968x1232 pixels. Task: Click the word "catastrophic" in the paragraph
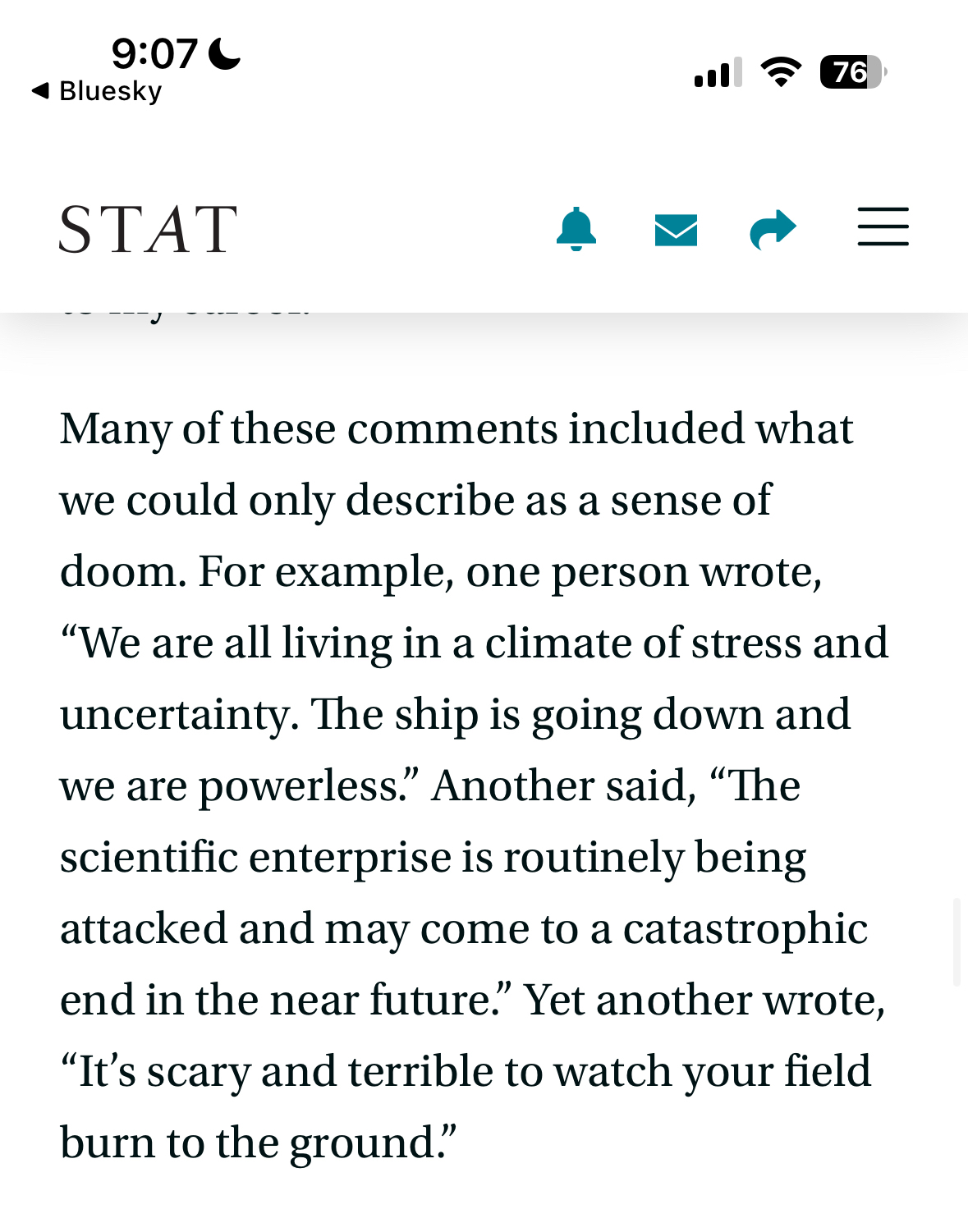pos(745,929)
